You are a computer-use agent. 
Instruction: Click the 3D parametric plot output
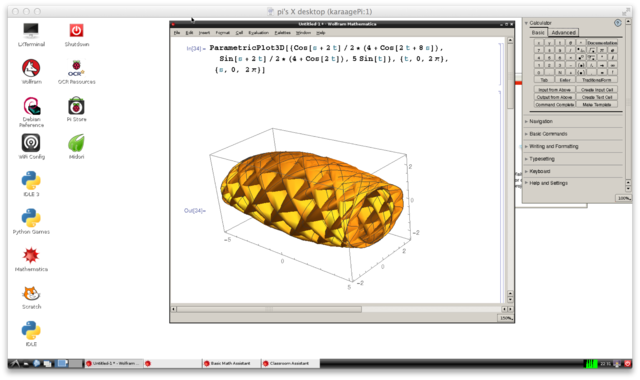click(x=314, y=208)
